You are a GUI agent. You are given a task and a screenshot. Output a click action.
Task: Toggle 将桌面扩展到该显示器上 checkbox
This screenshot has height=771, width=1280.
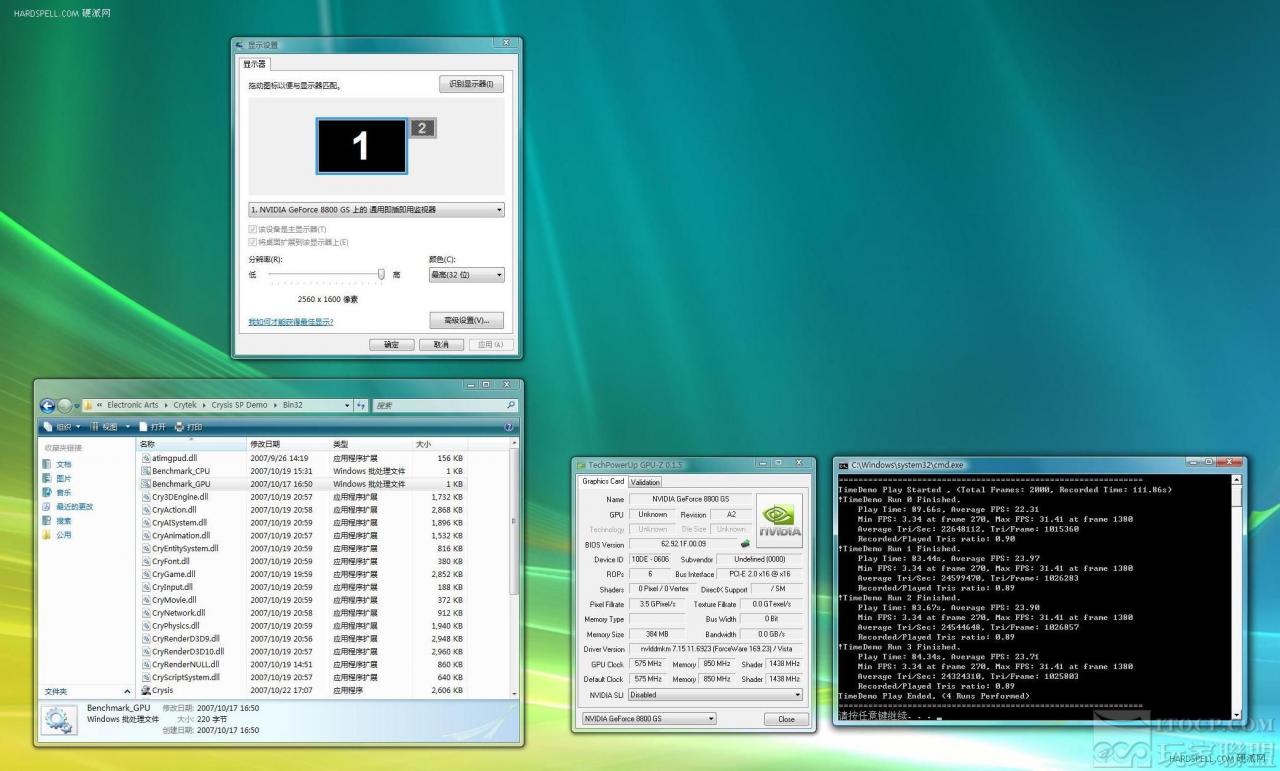pyautogui.click(x=252, y=242)
